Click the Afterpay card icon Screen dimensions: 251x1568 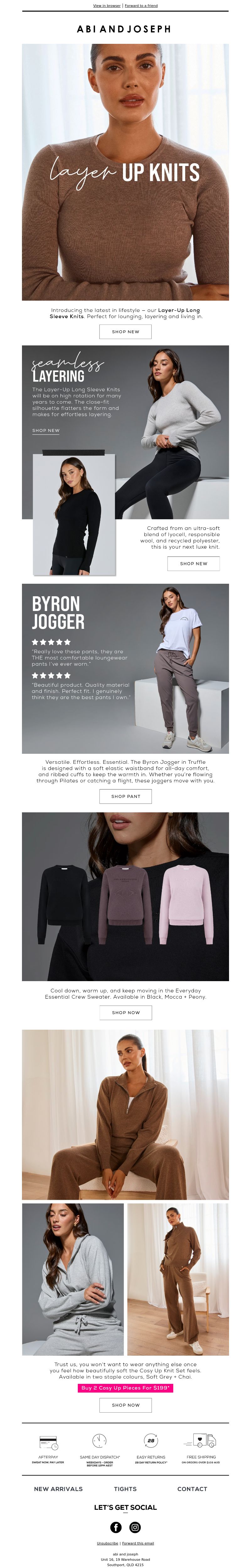pyautogui.click(x=48, y=1443)
